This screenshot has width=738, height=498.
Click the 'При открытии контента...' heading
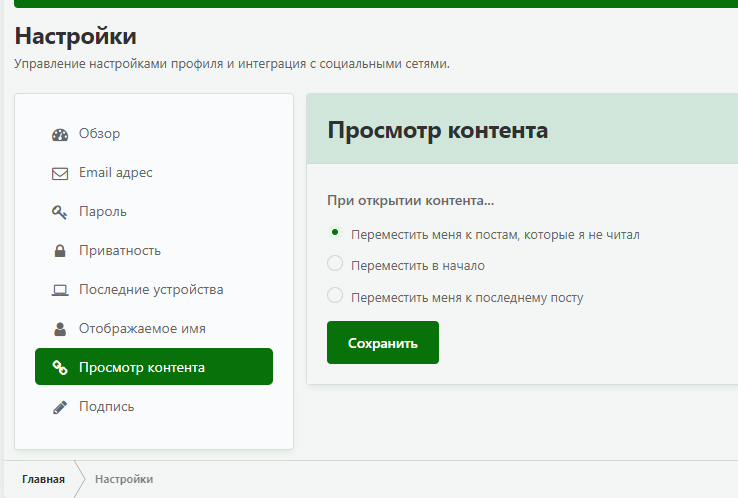pyautogui.click(x=410, y=201)
